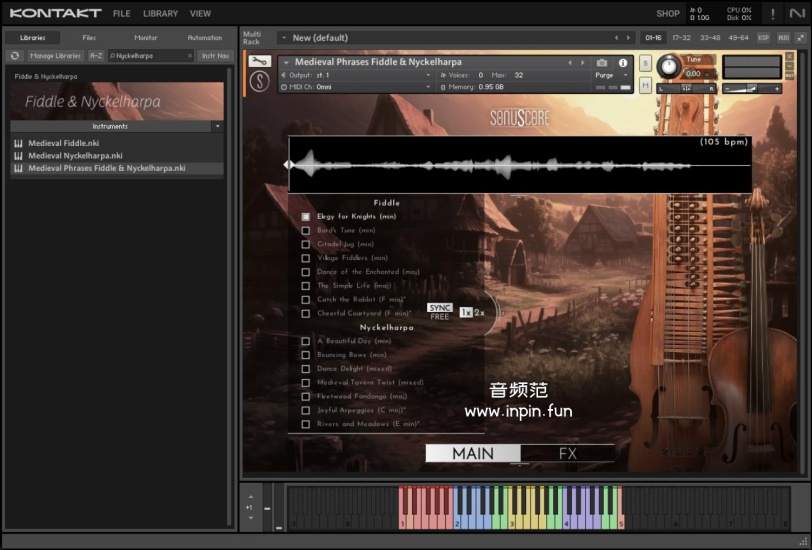Clear the Nyckelharpa search with X
812x550 pixels.
click(190, 55)
